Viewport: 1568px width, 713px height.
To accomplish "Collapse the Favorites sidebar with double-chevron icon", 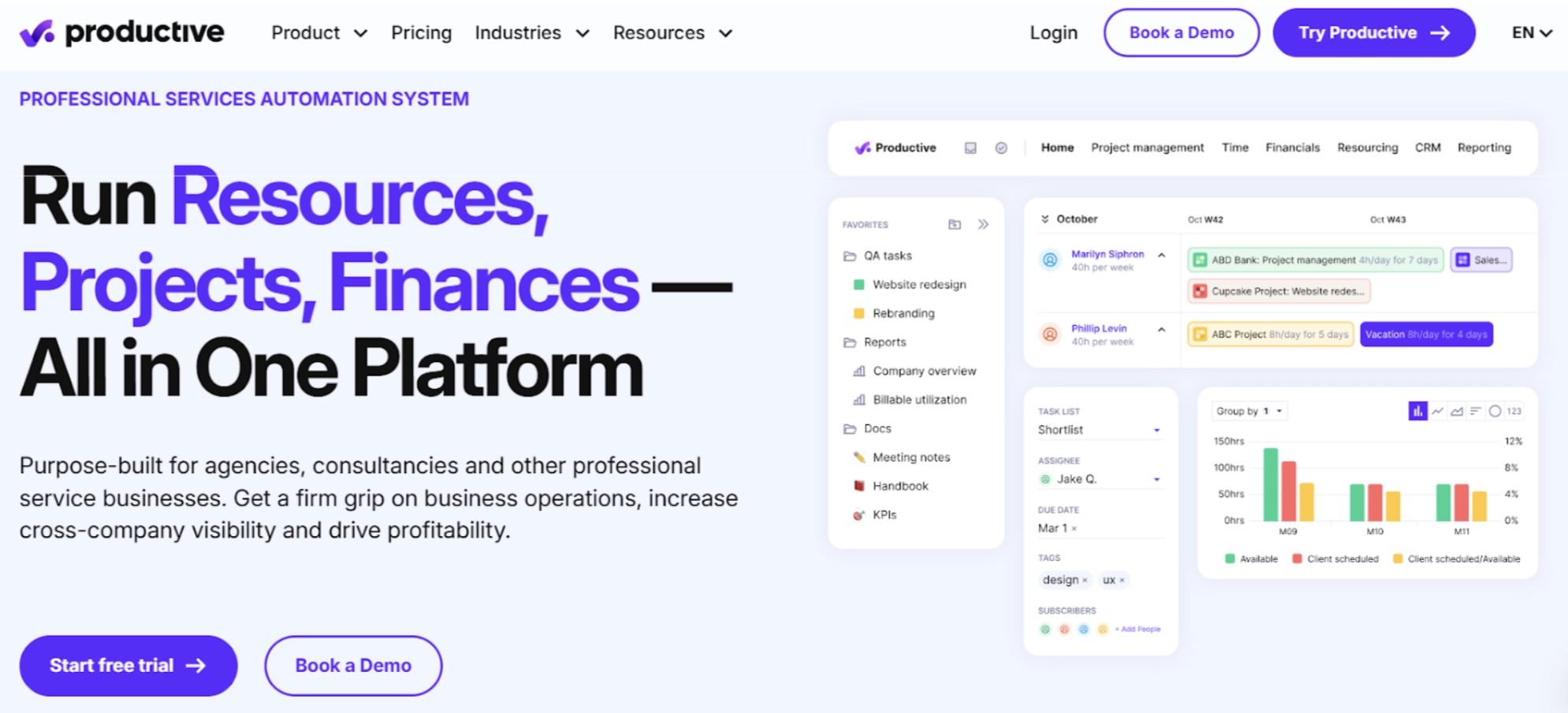I will tap(983, 225).
